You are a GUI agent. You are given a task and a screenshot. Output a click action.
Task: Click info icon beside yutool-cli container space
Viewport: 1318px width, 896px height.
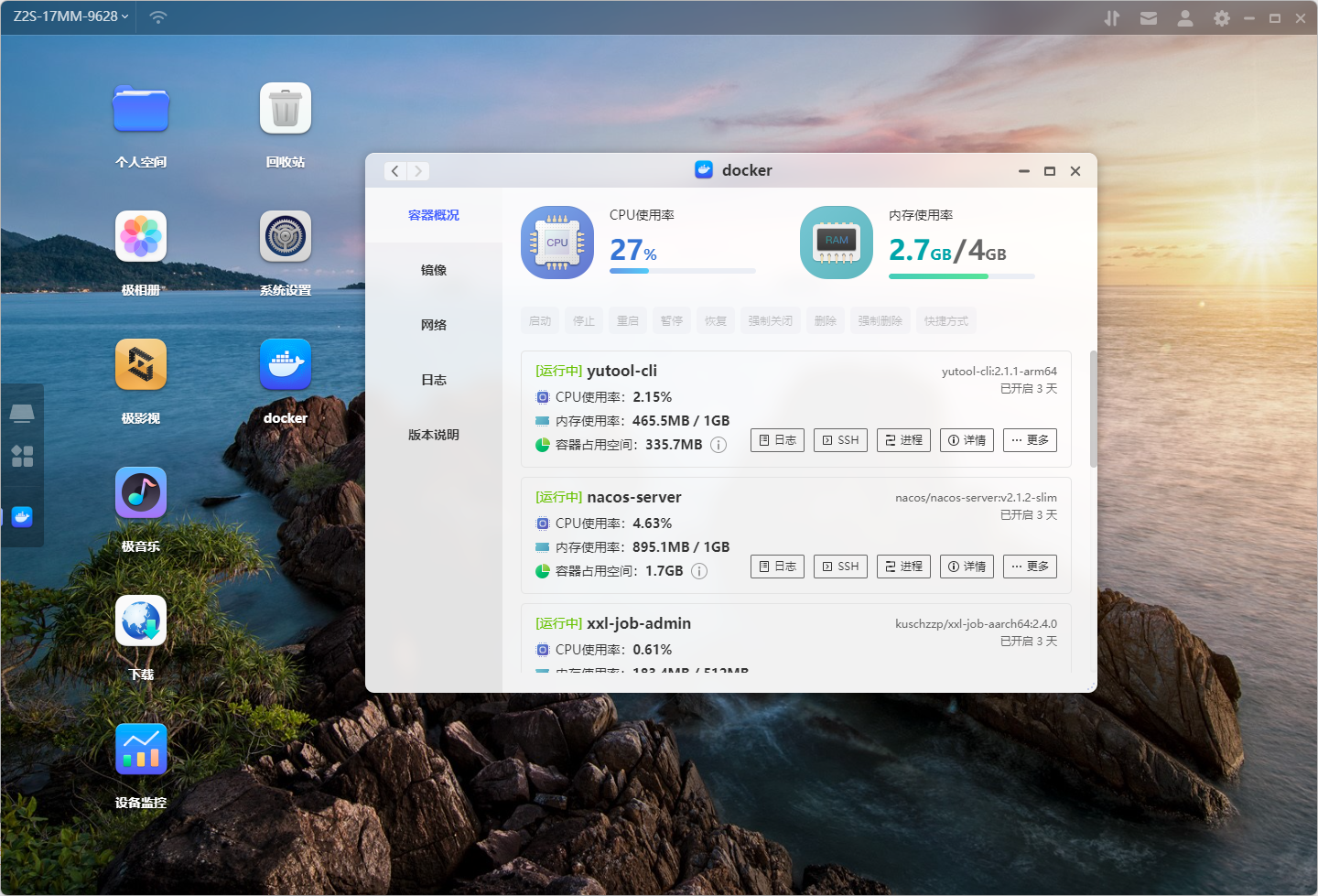(x=718, y=445)
